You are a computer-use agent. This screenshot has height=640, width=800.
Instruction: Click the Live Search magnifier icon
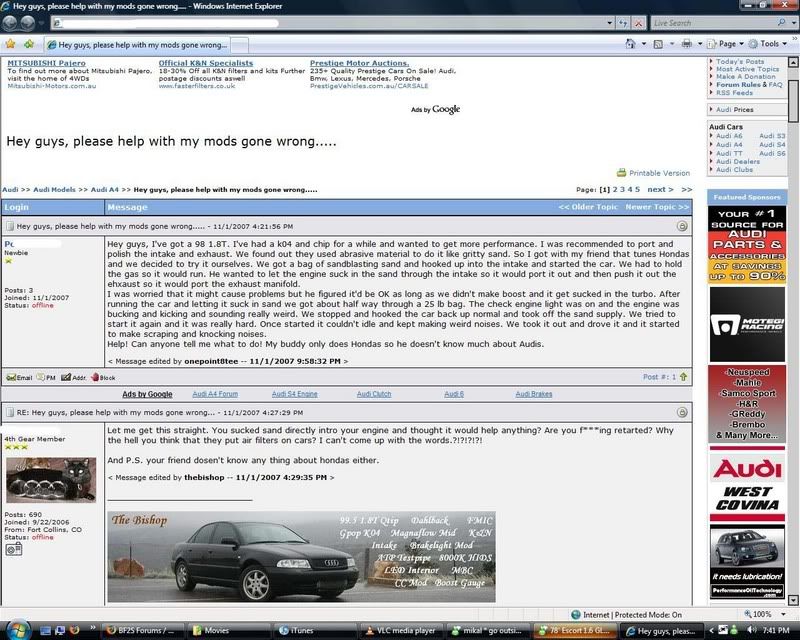click(781, 22)
